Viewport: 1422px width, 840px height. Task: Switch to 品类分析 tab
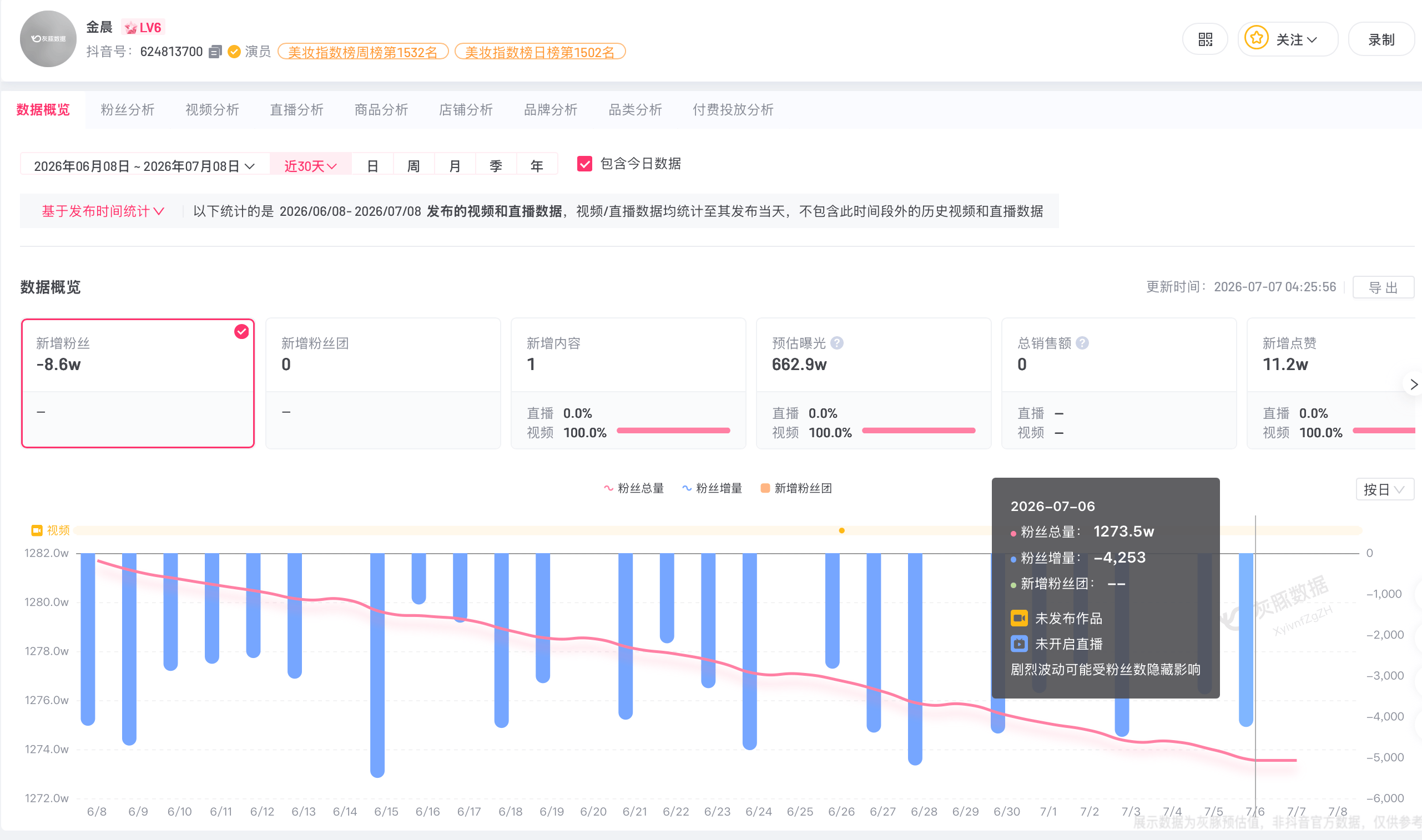pos(635,110)
